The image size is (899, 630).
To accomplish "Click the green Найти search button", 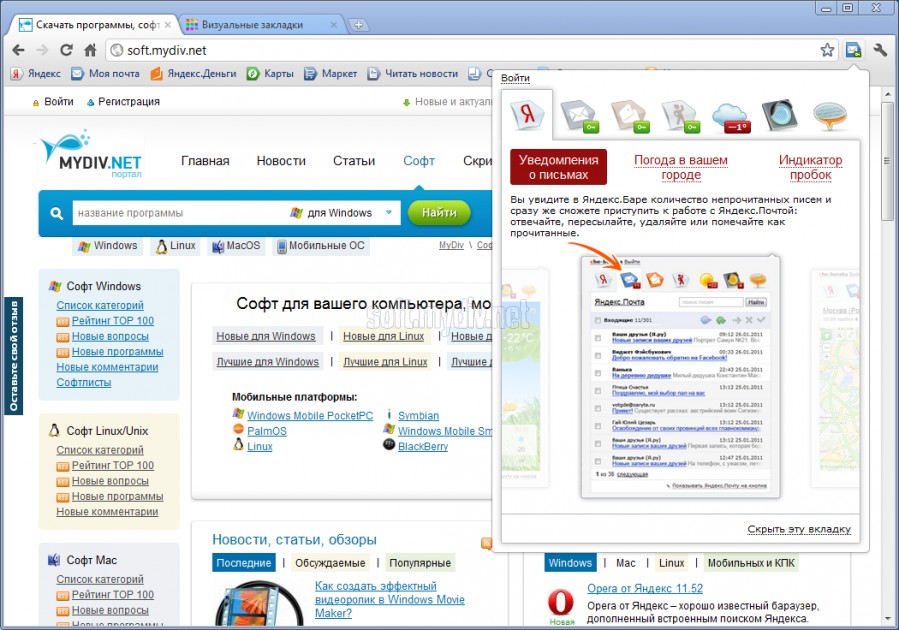I will click(x=439, y=213).
